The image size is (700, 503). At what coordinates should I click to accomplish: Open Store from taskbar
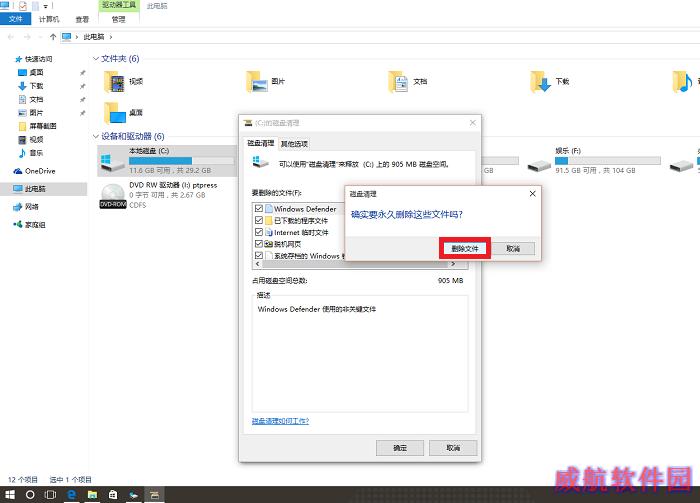click(x=113, y=495)
